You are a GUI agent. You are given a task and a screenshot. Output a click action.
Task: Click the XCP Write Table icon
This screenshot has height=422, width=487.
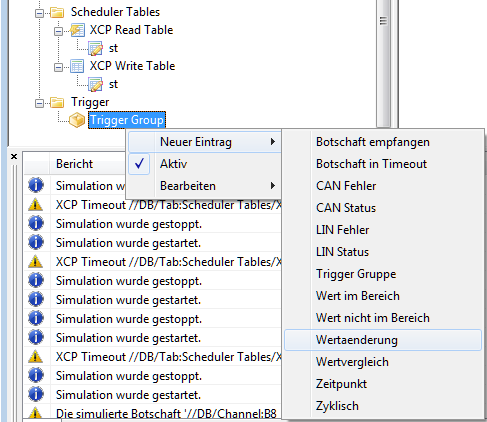[77, 66]
